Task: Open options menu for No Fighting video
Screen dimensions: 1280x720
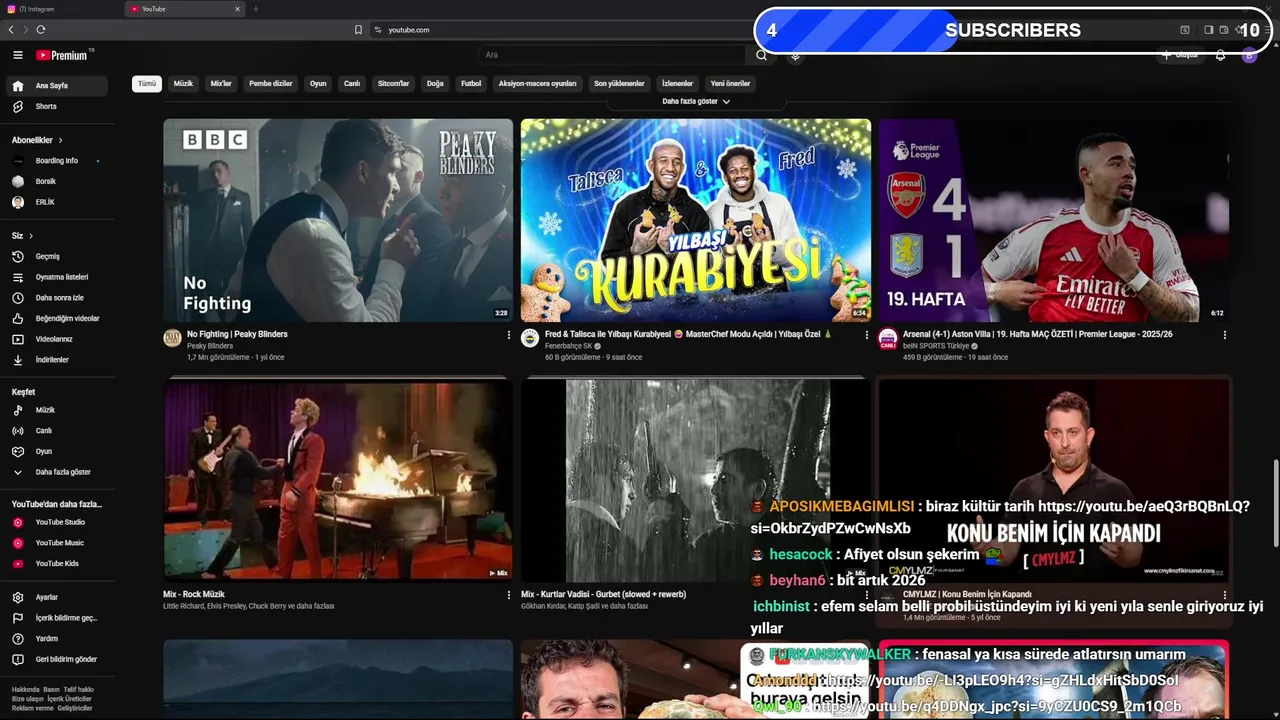Action: pyautogui.click(x=508, y=335)
